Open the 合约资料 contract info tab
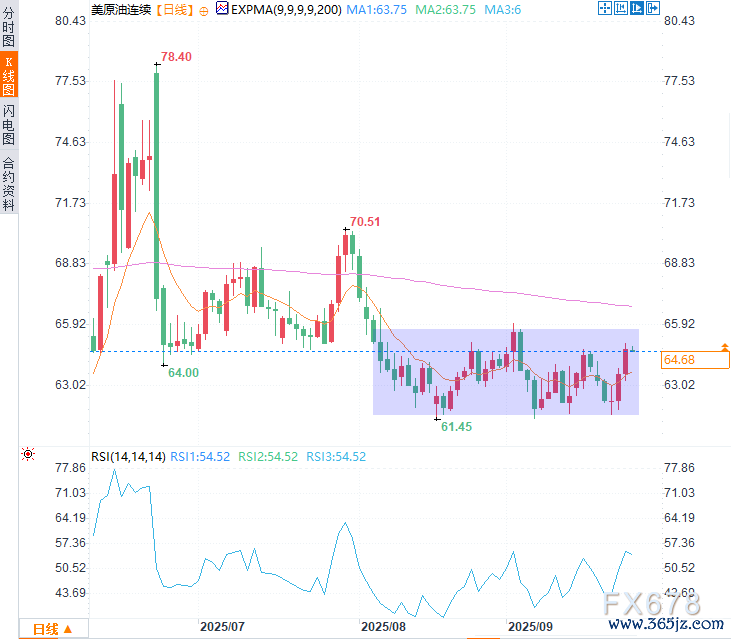The height and width of the screenshot is (639, 731). pos(9,183)
